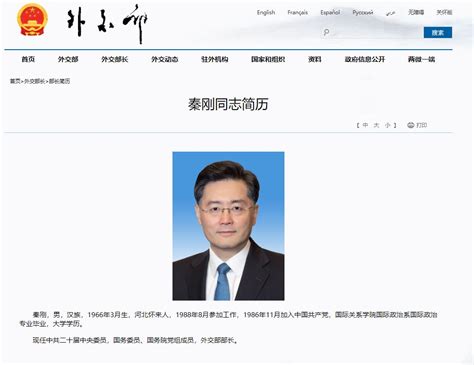Open the 首页 navigation menu item
Image resolution: width=474 pixels, height=365 pixels.
coord(28,59)
